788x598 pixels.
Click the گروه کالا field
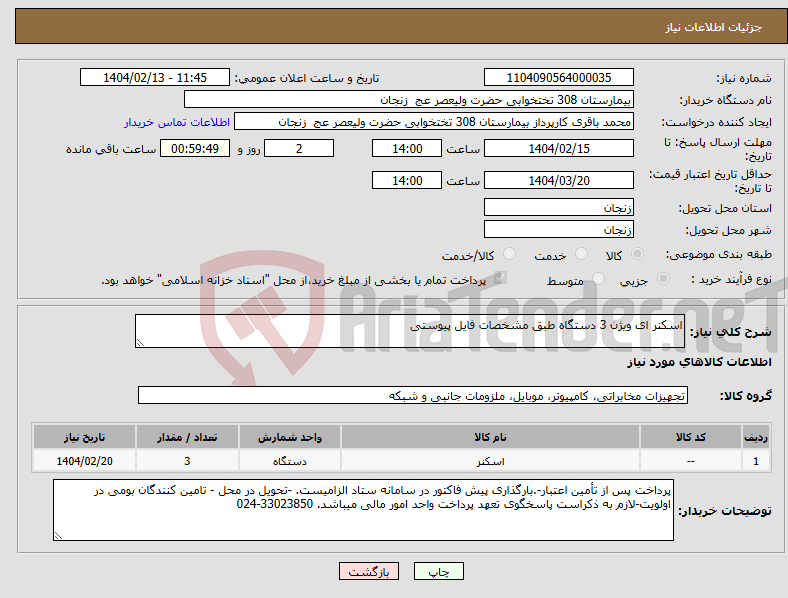coord(413,395)
